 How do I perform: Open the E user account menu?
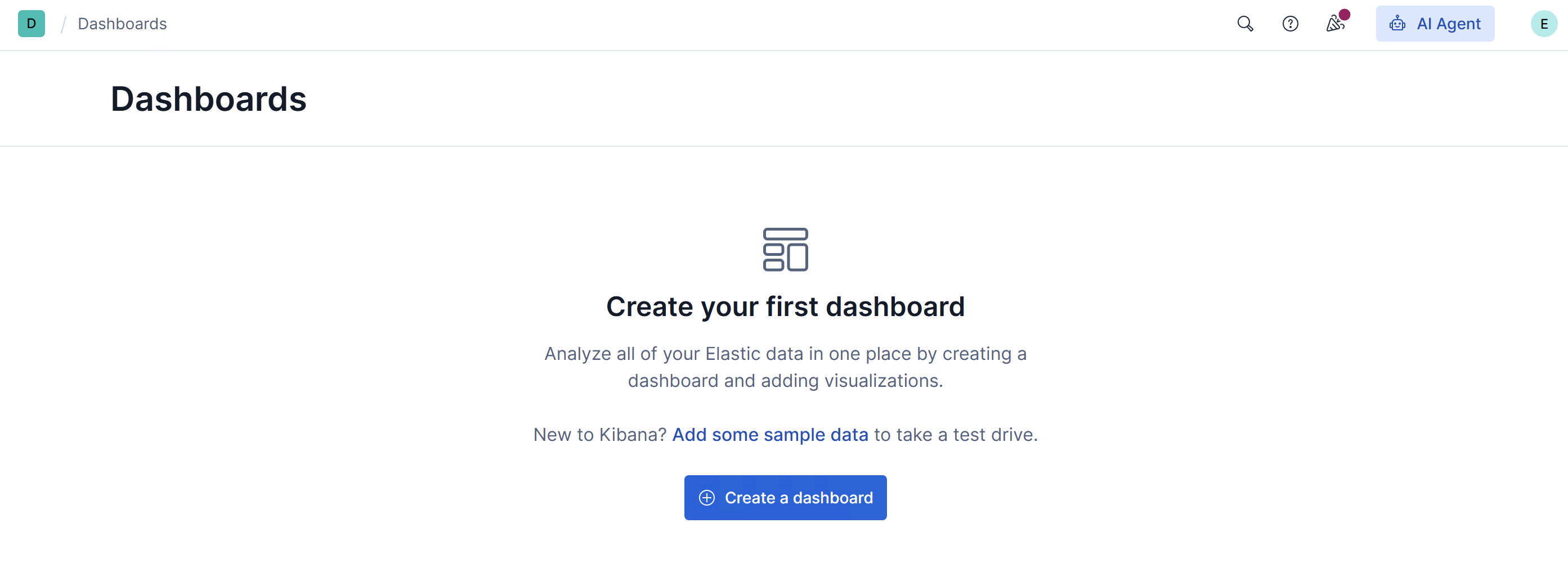[1544, 24]
